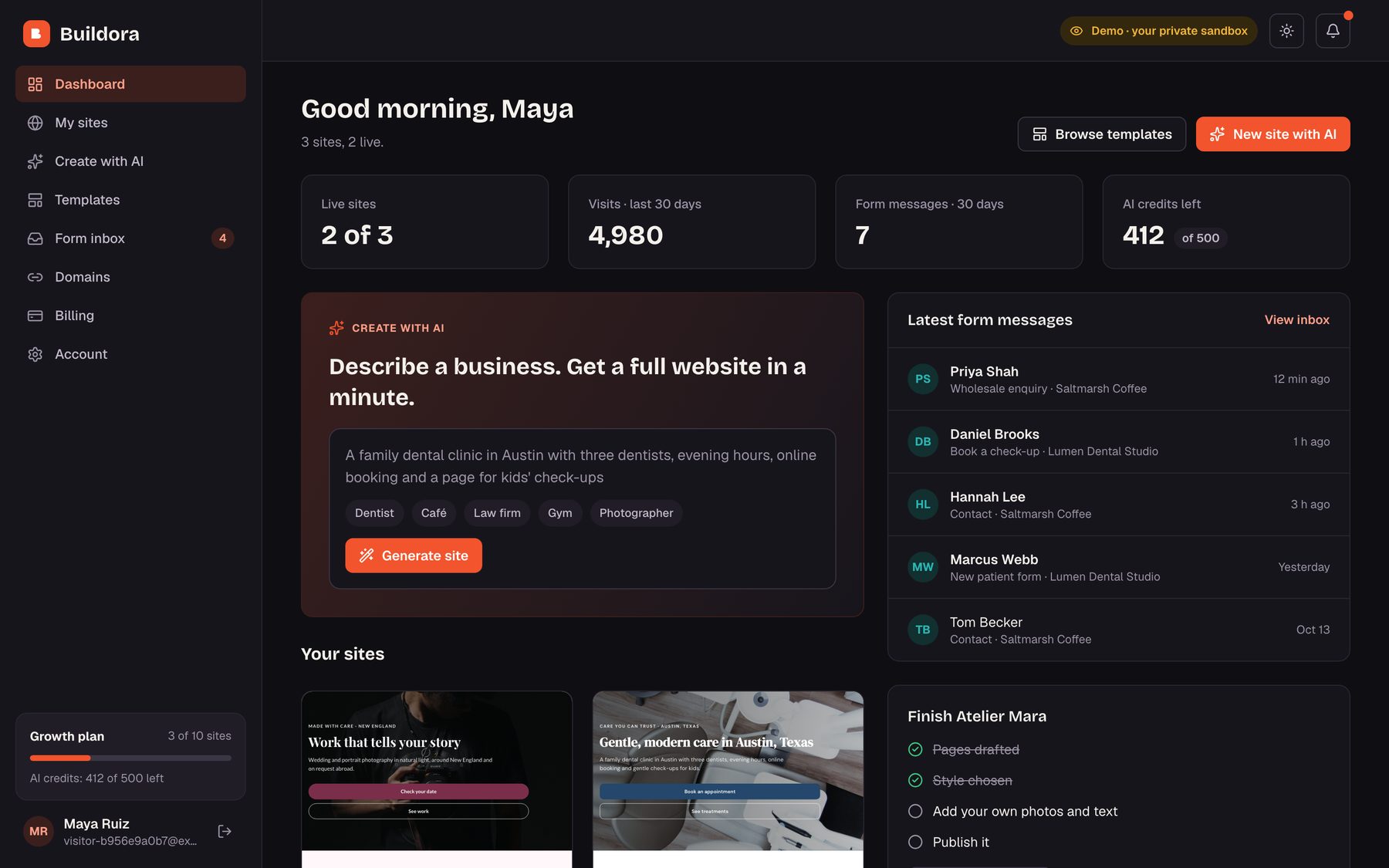This screenshot has height=868, width=1389.
Task: Check off Add your own photos and text
Action: [915, 811]
